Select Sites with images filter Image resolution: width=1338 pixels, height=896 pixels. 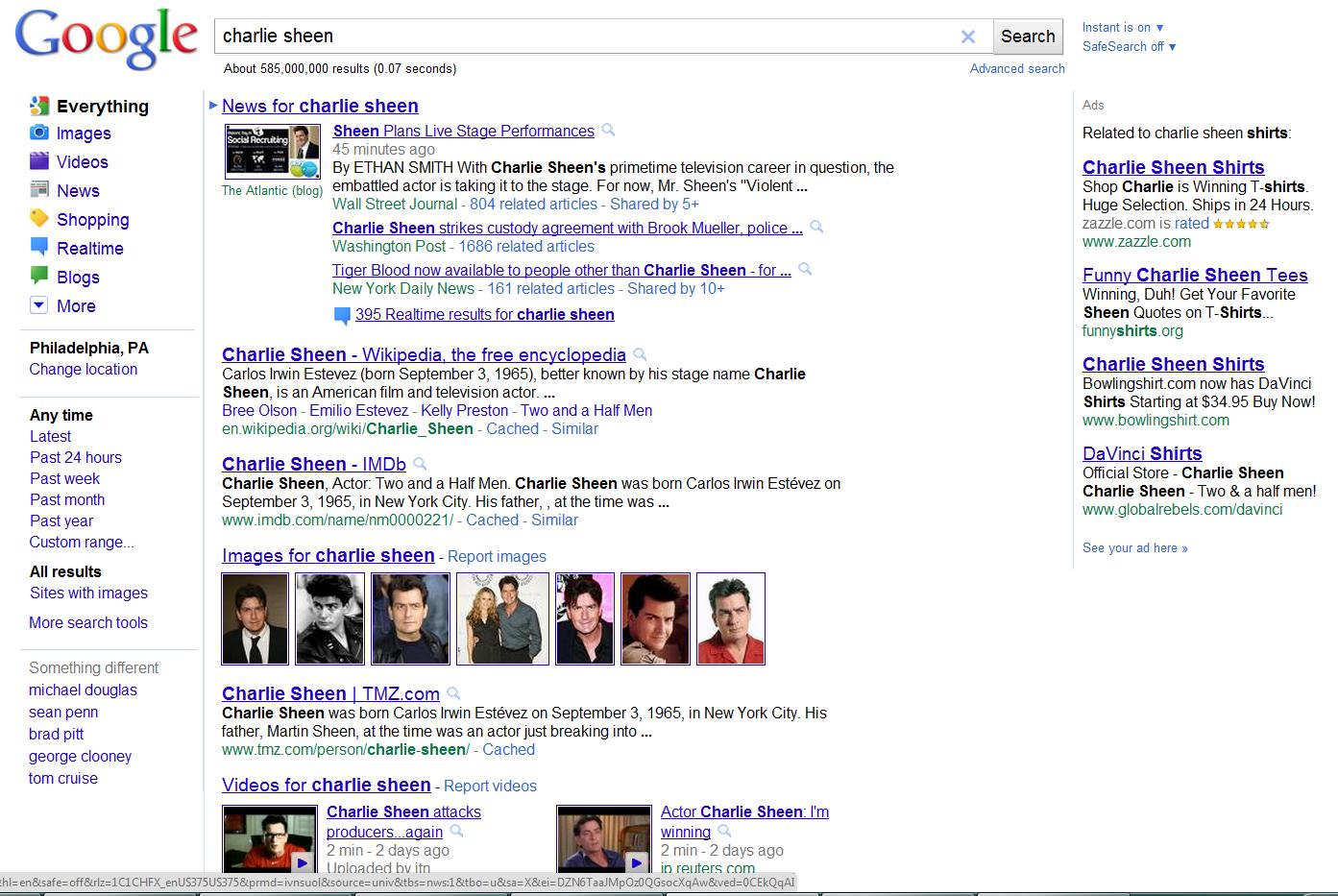pyautogui.click(x=88, y=593)
